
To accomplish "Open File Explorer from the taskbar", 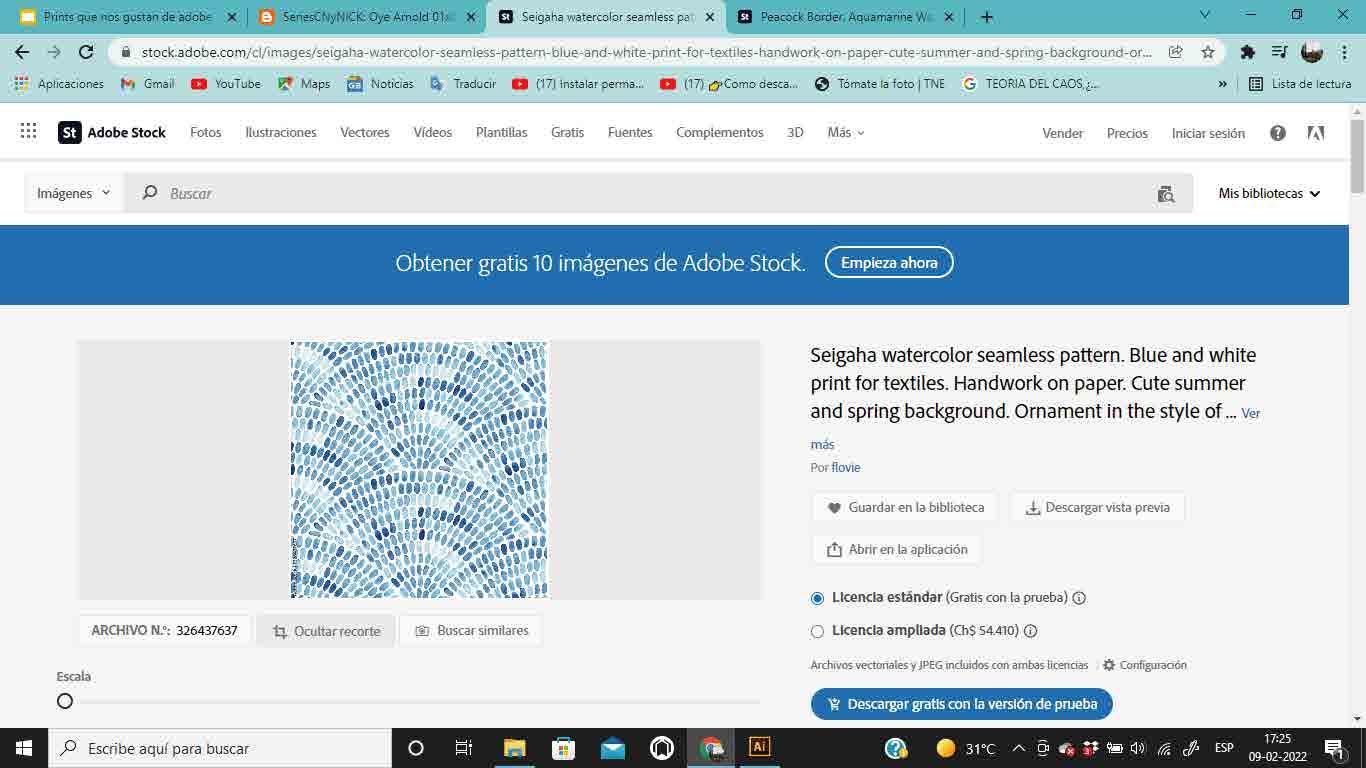I will click(515, 748).
